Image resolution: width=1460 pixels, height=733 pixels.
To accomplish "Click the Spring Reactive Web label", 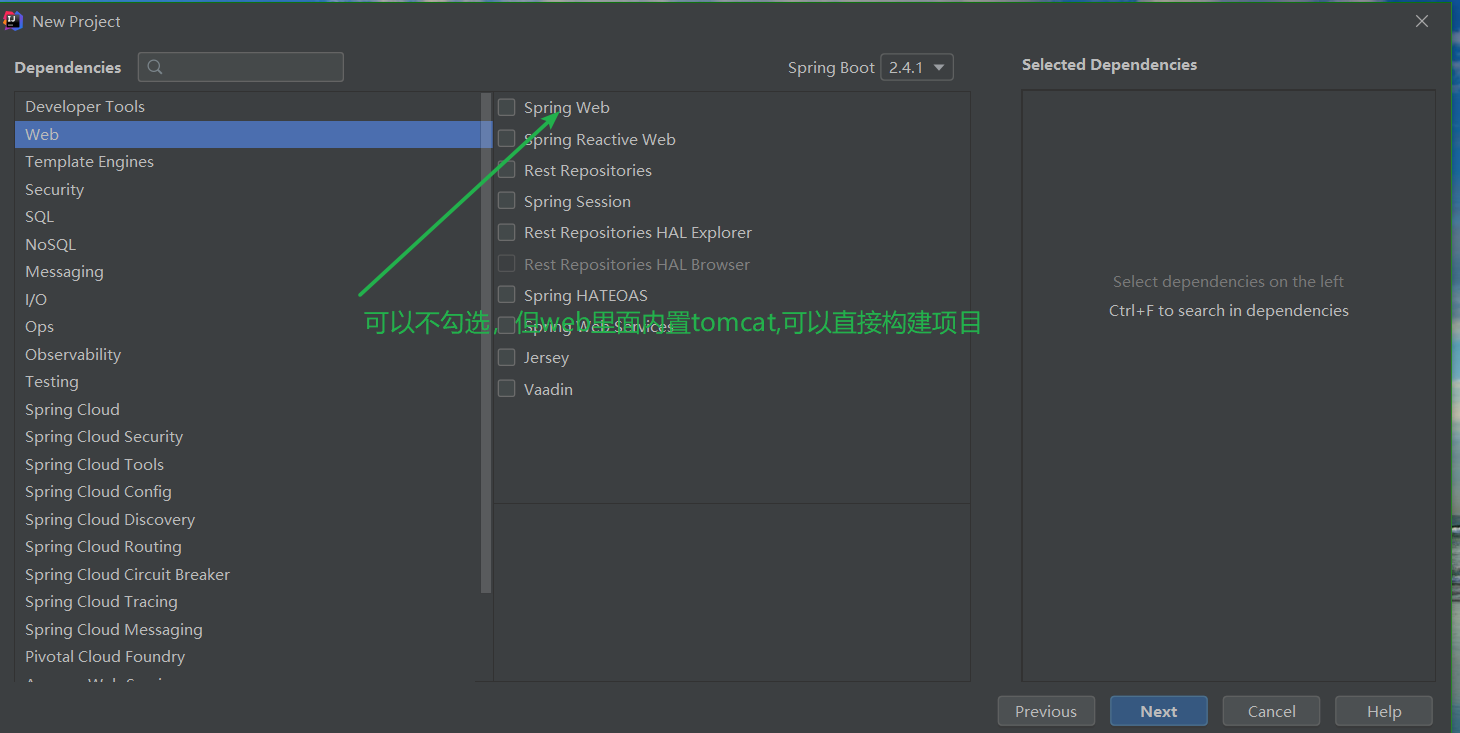I will click(x=600, y=139).
